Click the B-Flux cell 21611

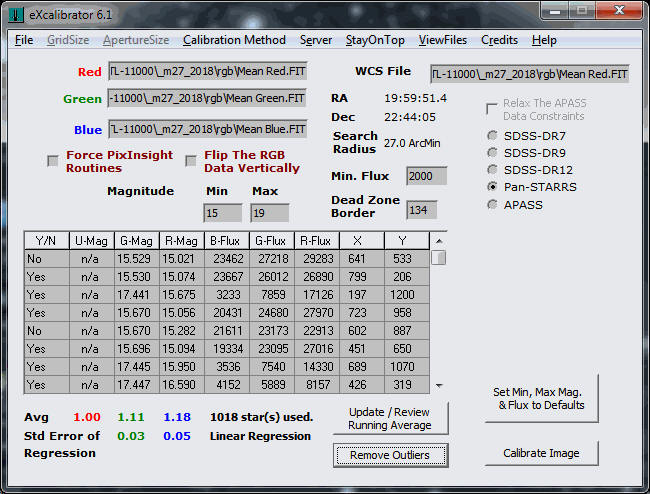226,331
